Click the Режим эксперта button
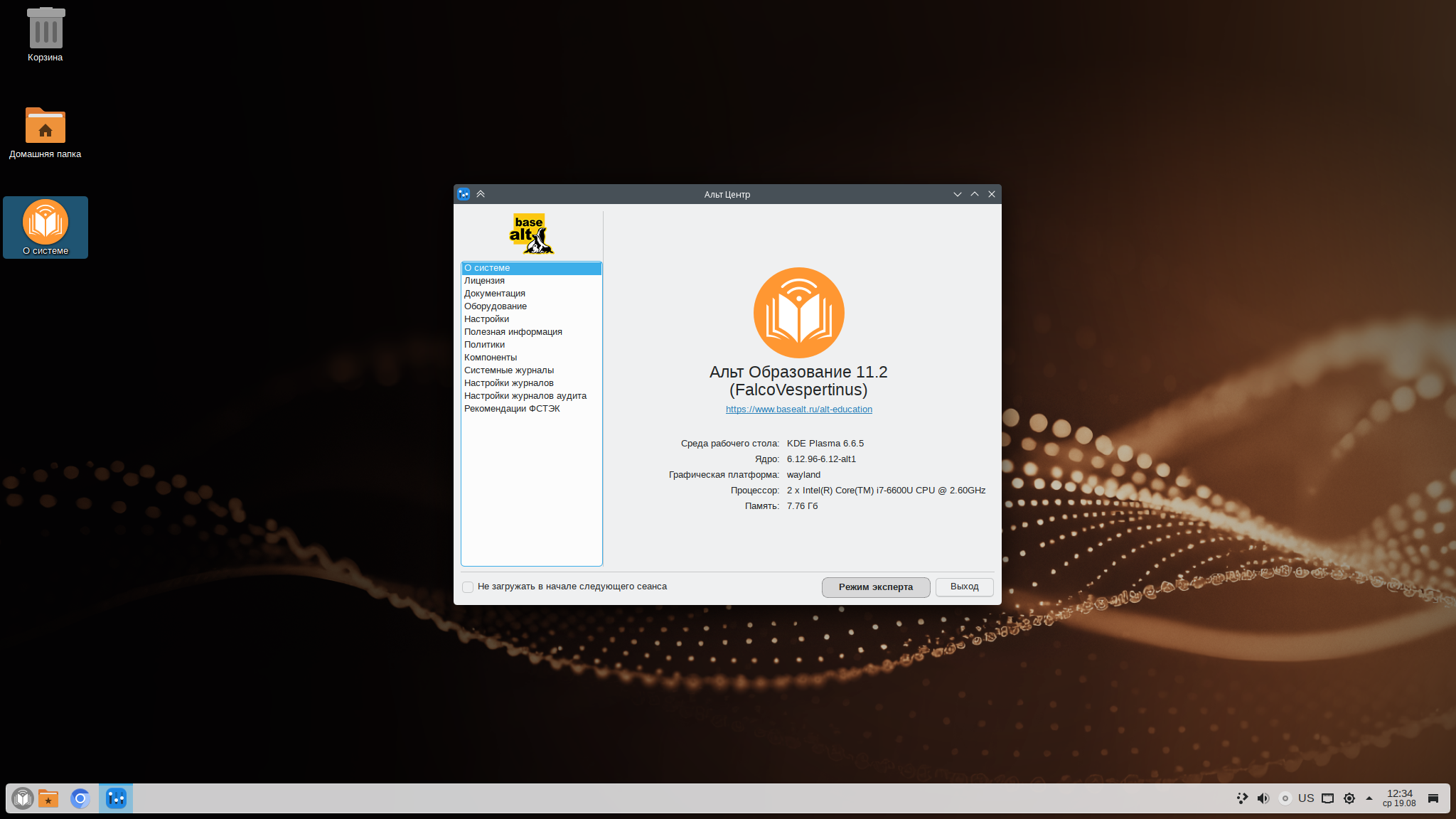This screenshot has width=1456, height=819. click(x=876, y=587)
